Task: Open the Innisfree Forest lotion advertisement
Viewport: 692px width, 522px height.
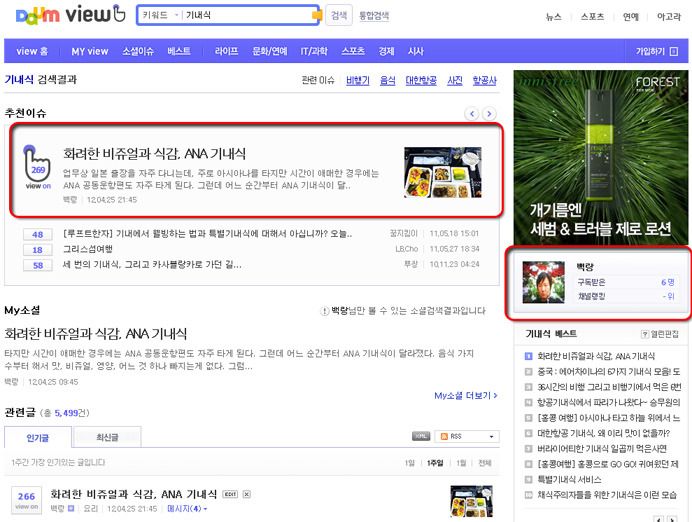Action: [x=601, y=158]
